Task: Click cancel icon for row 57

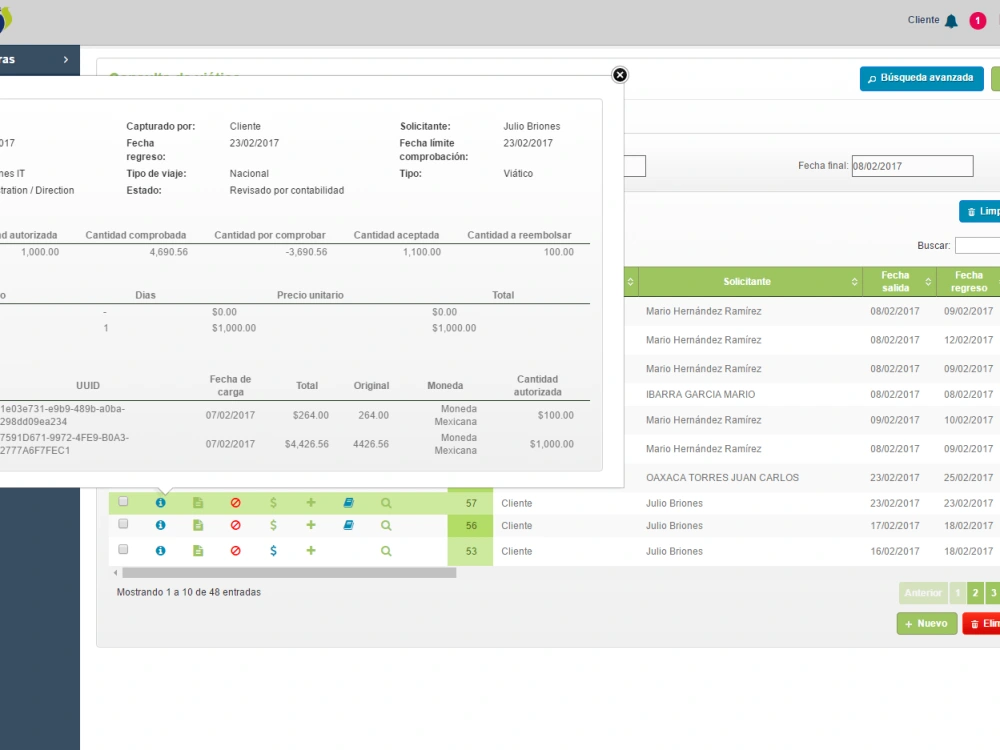Action: point(235,503)
